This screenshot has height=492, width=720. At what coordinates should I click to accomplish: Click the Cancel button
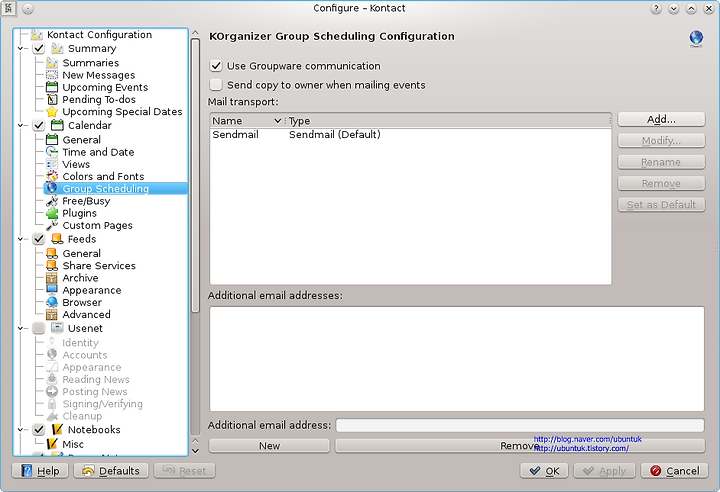coord(675,471)
